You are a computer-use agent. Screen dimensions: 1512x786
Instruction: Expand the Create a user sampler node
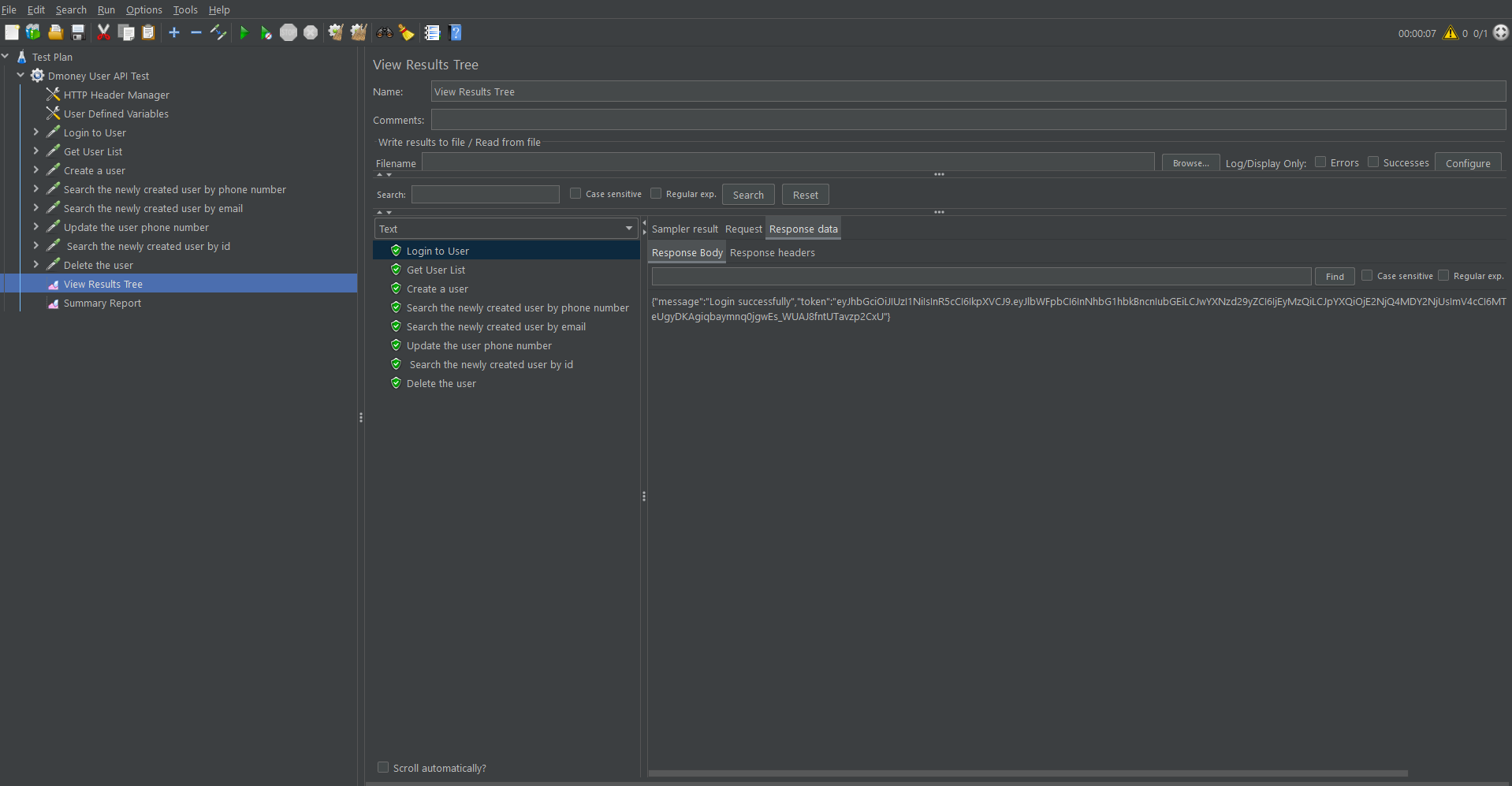[36, 169]
